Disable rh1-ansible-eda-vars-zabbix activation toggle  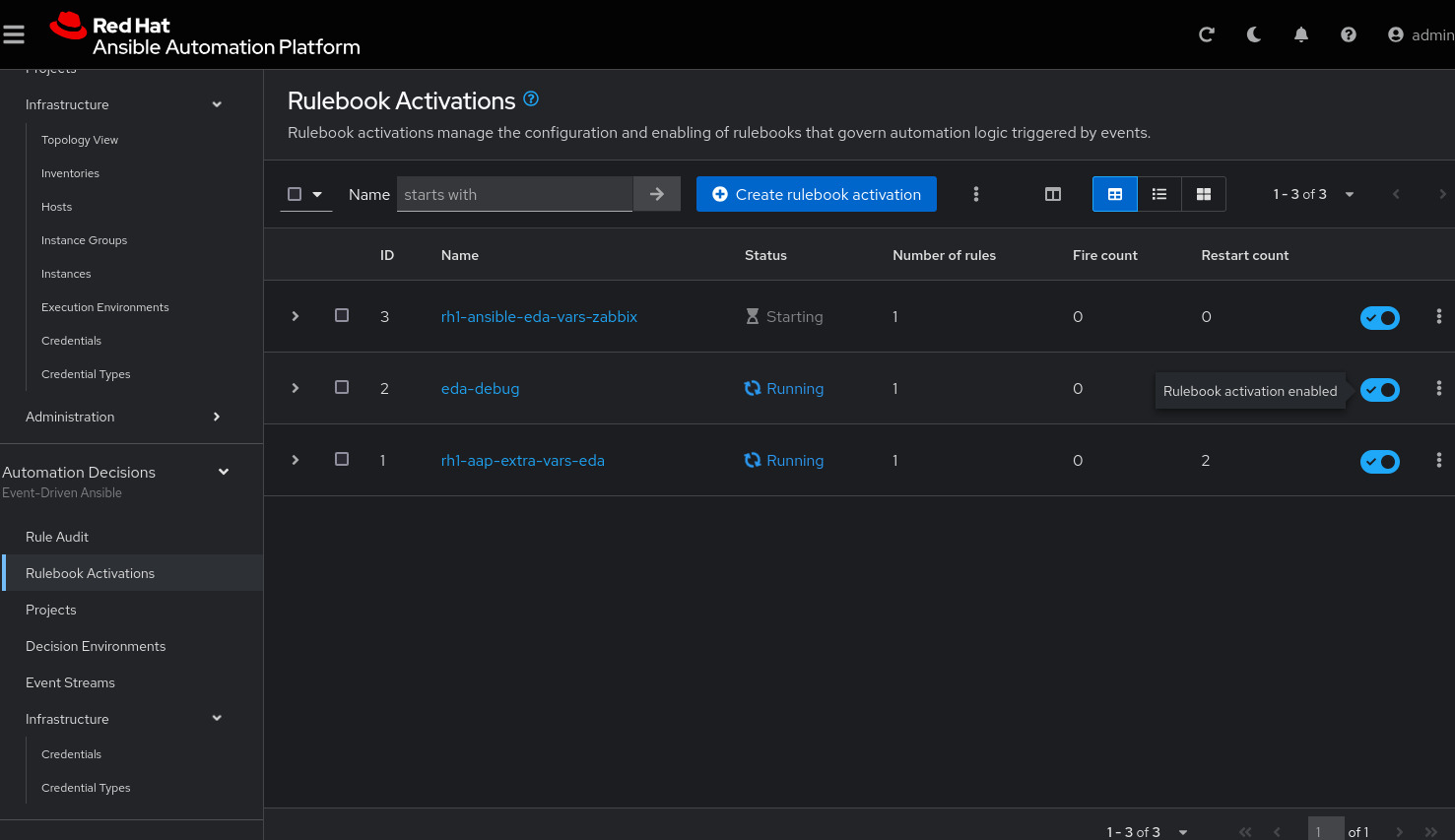point(1380,317)
